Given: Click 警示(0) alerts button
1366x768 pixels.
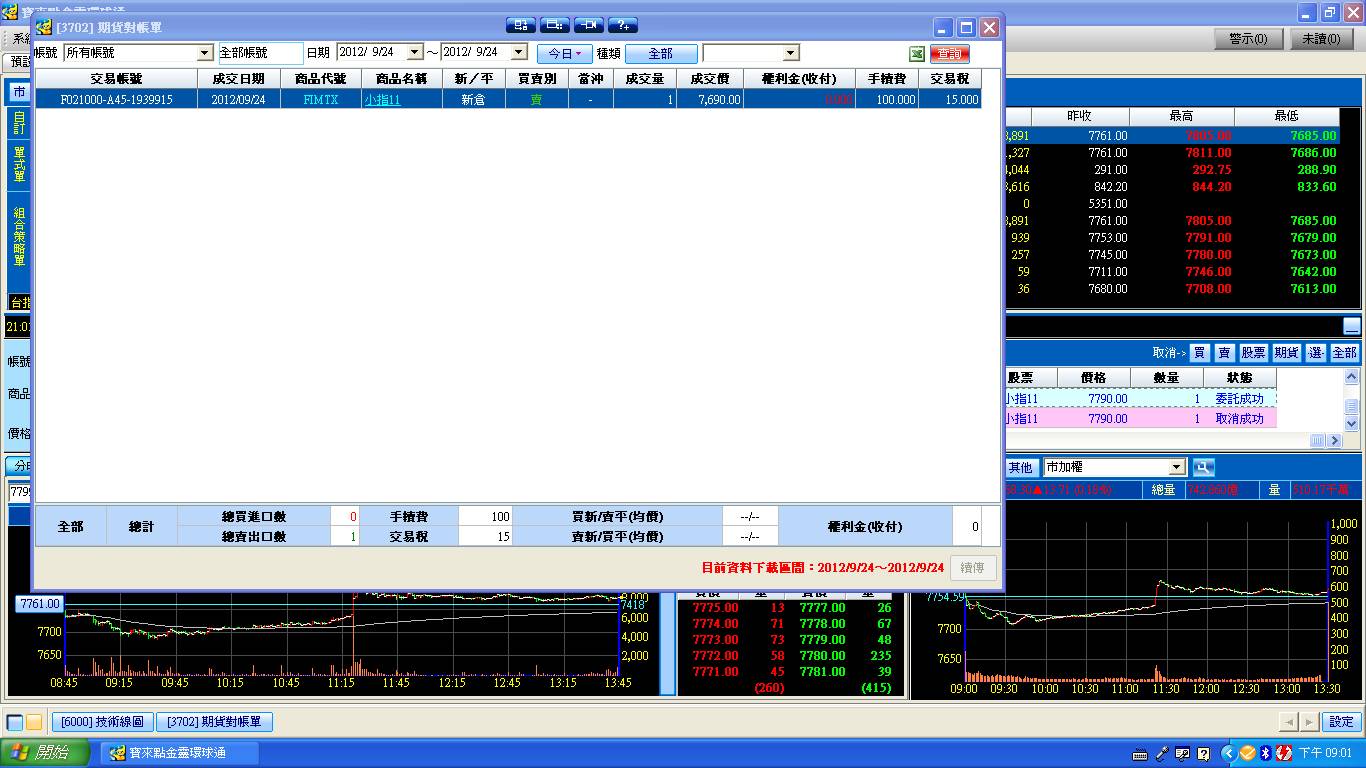Looking at the screenshot, I should pyautogui.click(x=1248, y=39).
